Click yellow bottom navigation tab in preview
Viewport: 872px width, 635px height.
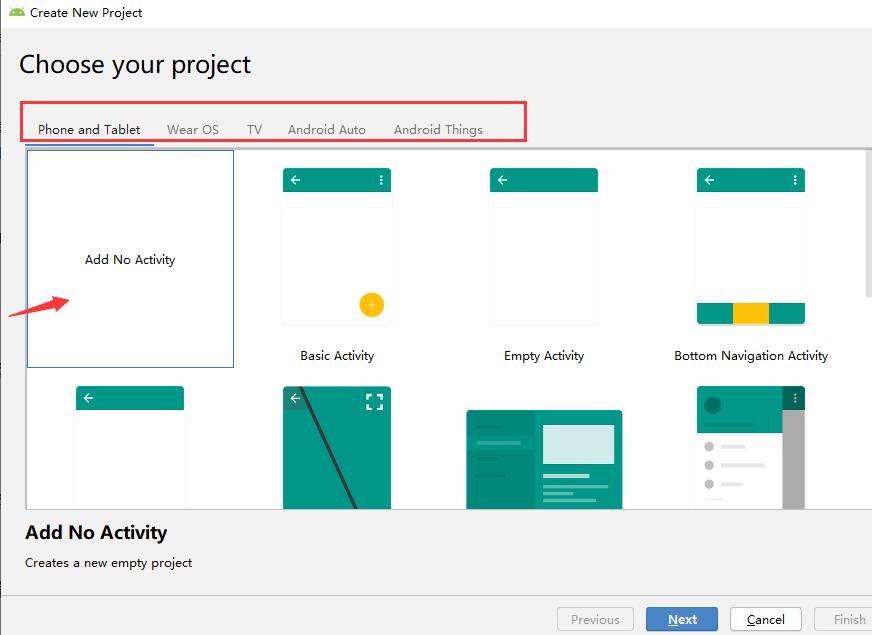[x=751, y=313]
